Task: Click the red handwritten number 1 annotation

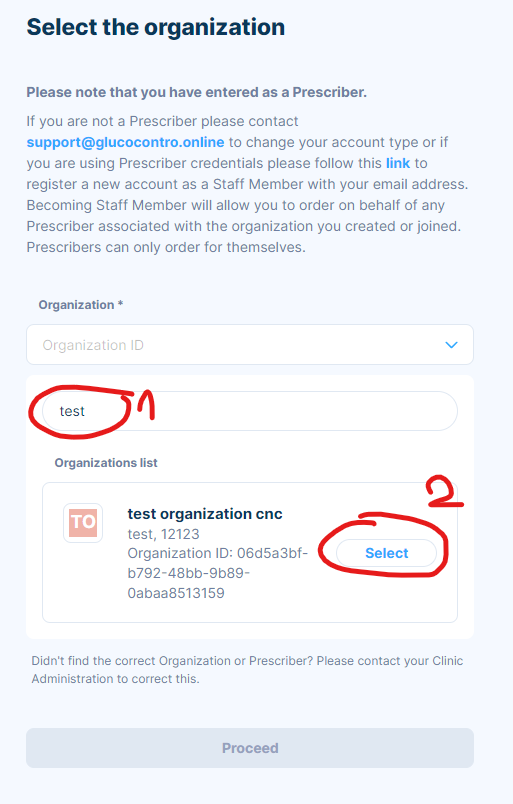Action: [x=143, y=405]
